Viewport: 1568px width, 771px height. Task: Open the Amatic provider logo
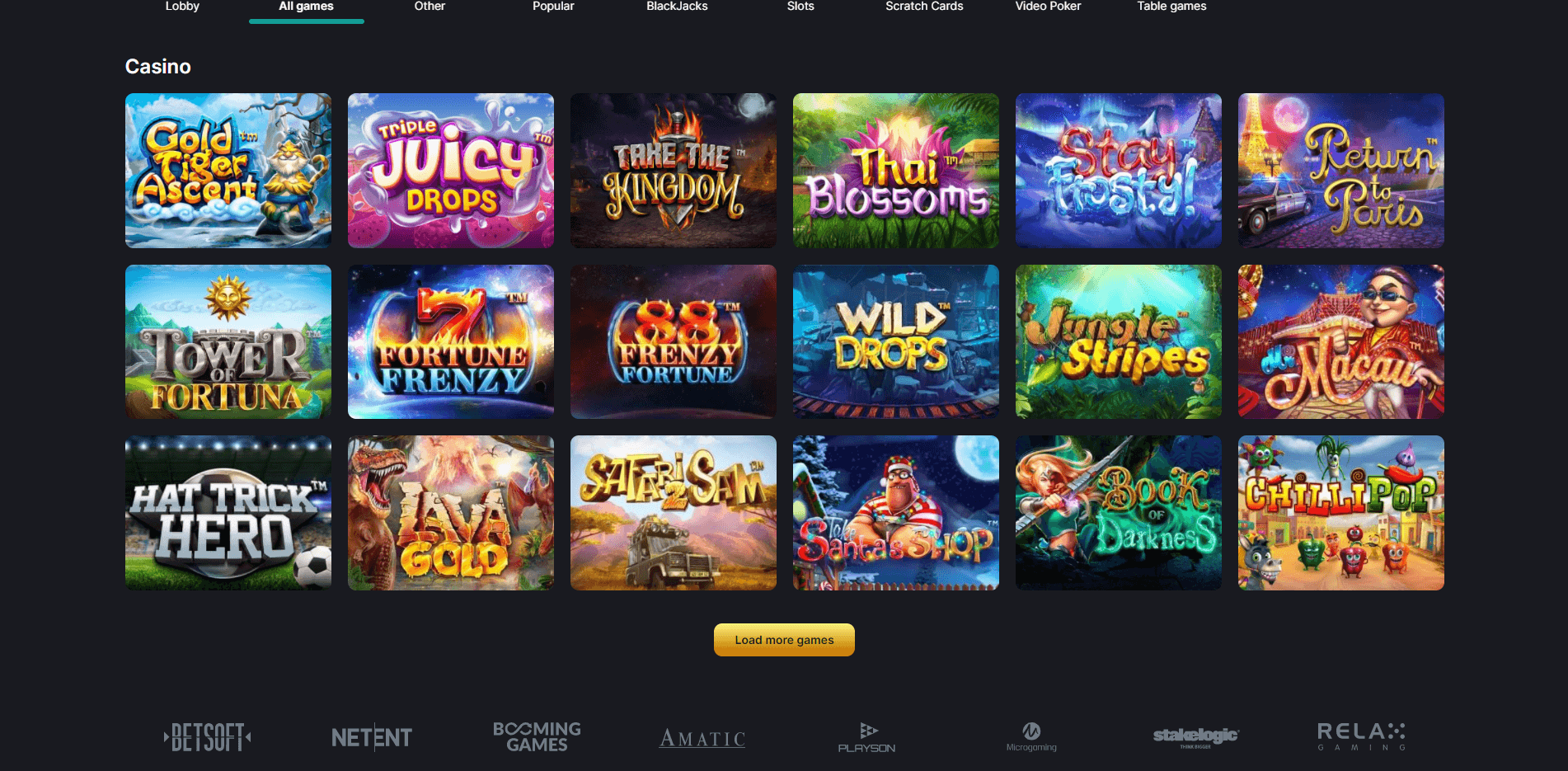702,738
